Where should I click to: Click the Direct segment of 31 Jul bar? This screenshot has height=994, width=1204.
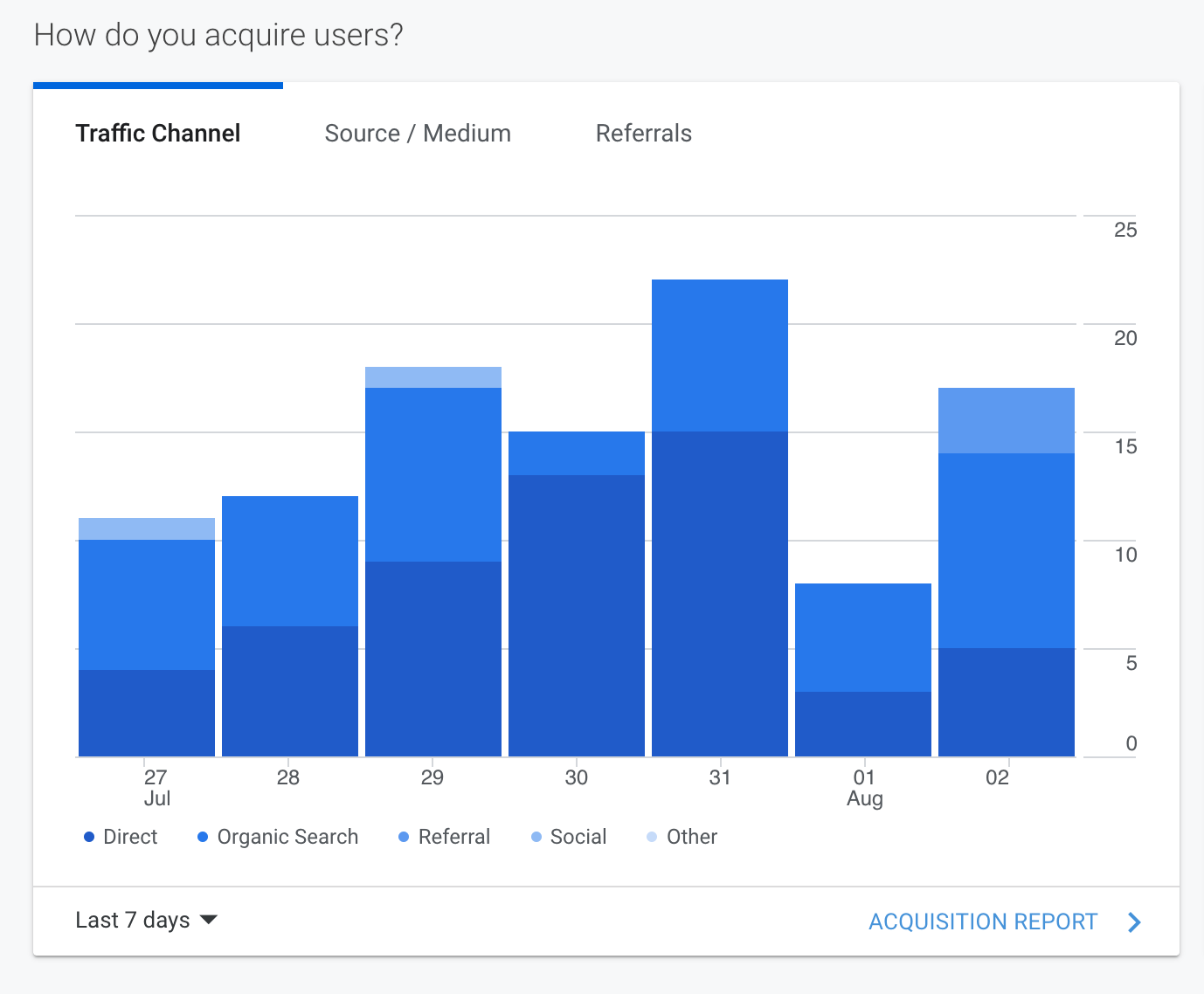tap(720, 594)
